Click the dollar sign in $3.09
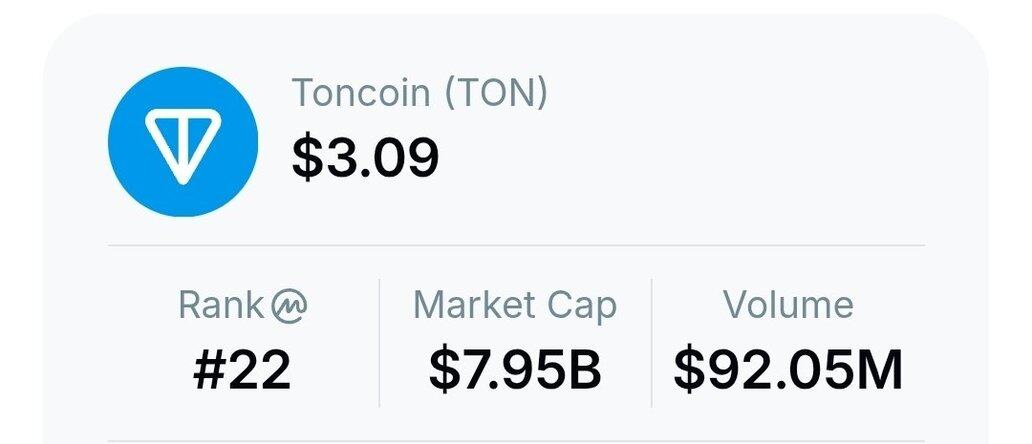Viewport: 1032px width, 444px height. pos(309,159)
